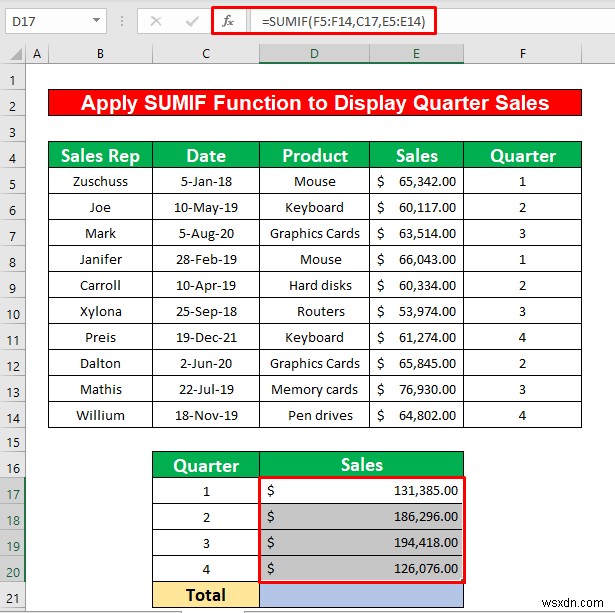Click the Willium cell
The height and width of the screenshot is (613, 615).
point(100,415)
